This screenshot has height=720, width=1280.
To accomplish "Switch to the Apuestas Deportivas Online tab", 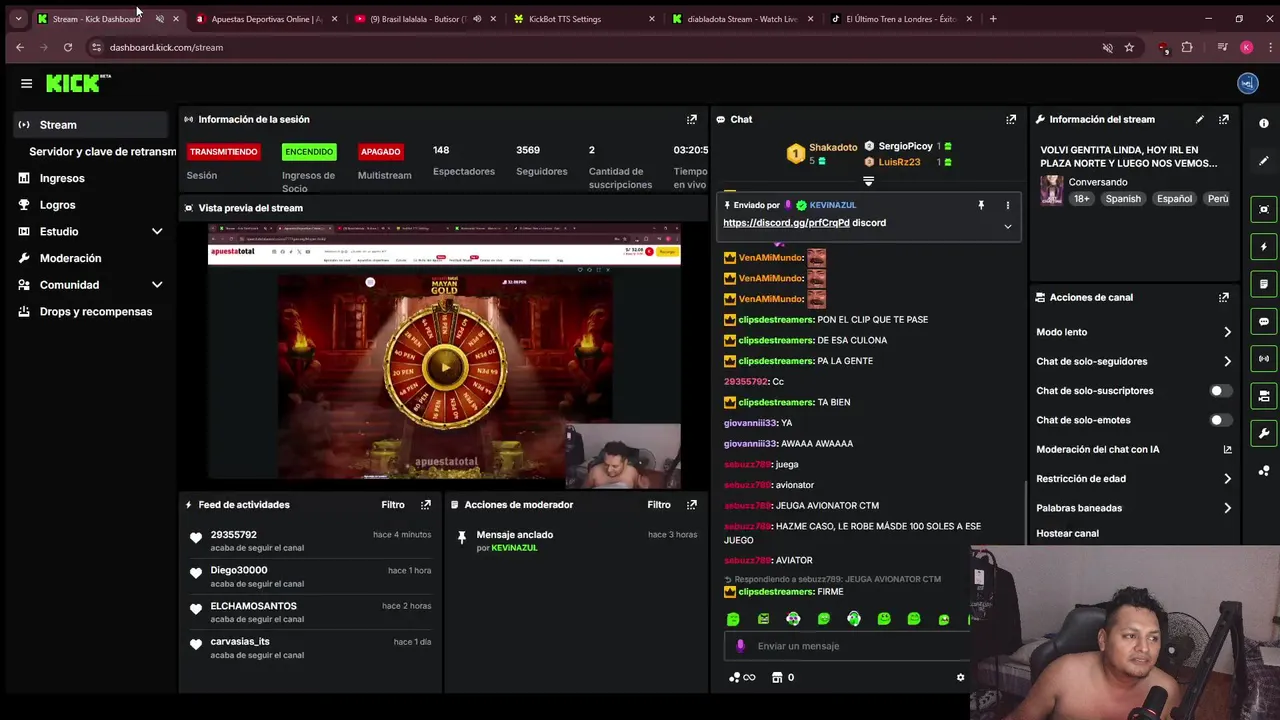I will point(265,19).
